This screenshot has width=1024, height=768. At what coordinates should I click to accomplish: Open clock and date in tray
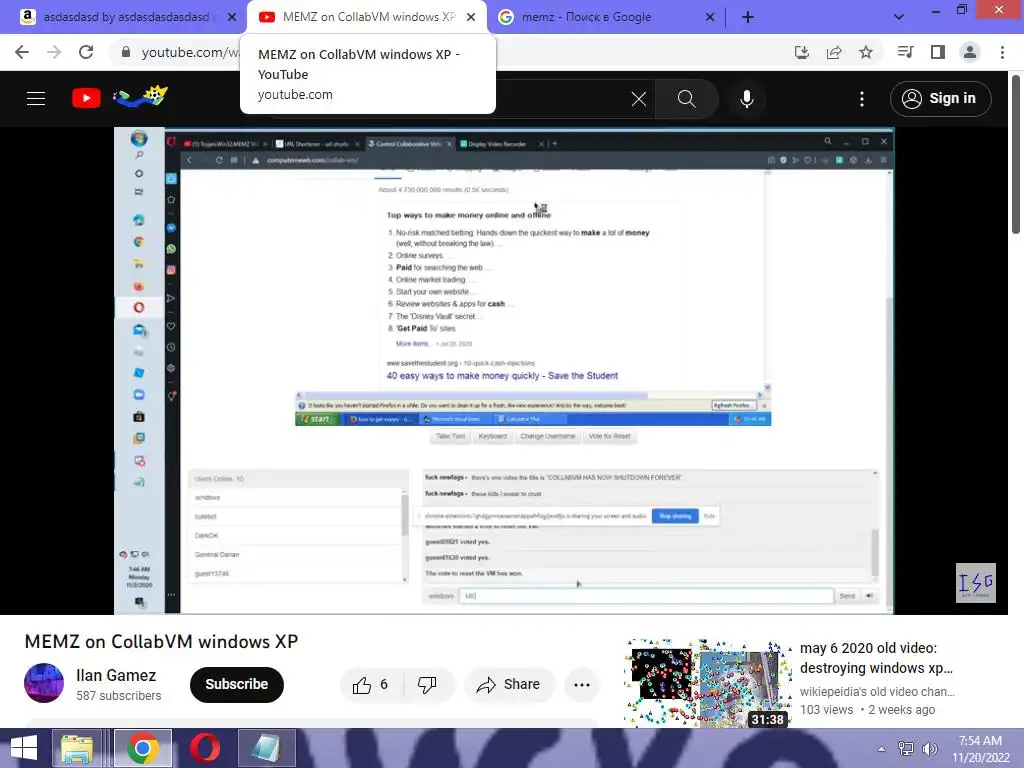pyautogui.click(x=980, y=749)
